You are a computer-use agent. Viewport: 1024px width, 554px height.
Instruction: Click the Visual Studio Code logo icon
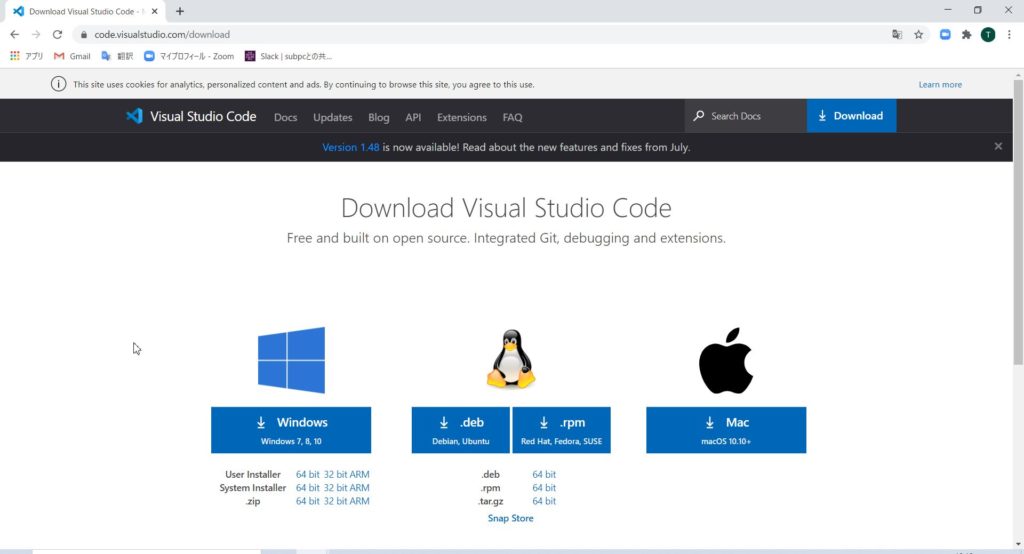click(x=134, y=116)
